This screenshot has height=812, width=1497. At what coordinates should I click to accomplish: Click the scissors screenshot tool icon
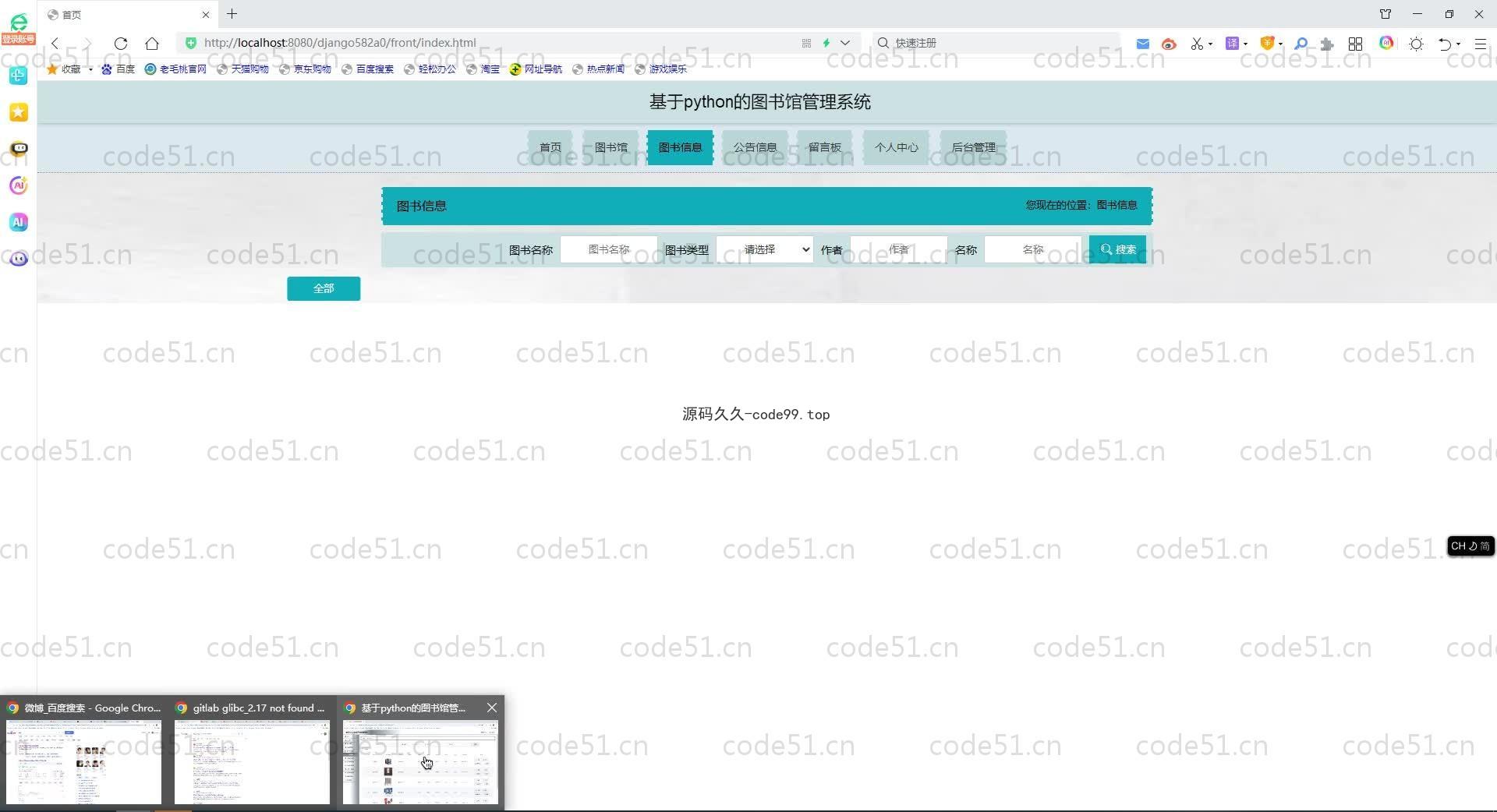[x=1197, y=44]
